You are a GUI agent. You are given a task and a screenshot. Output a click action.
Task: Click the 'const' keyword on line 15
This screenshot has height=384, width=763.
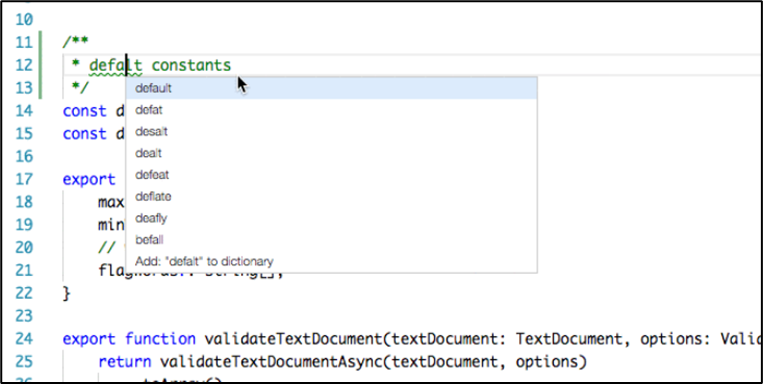85,134
